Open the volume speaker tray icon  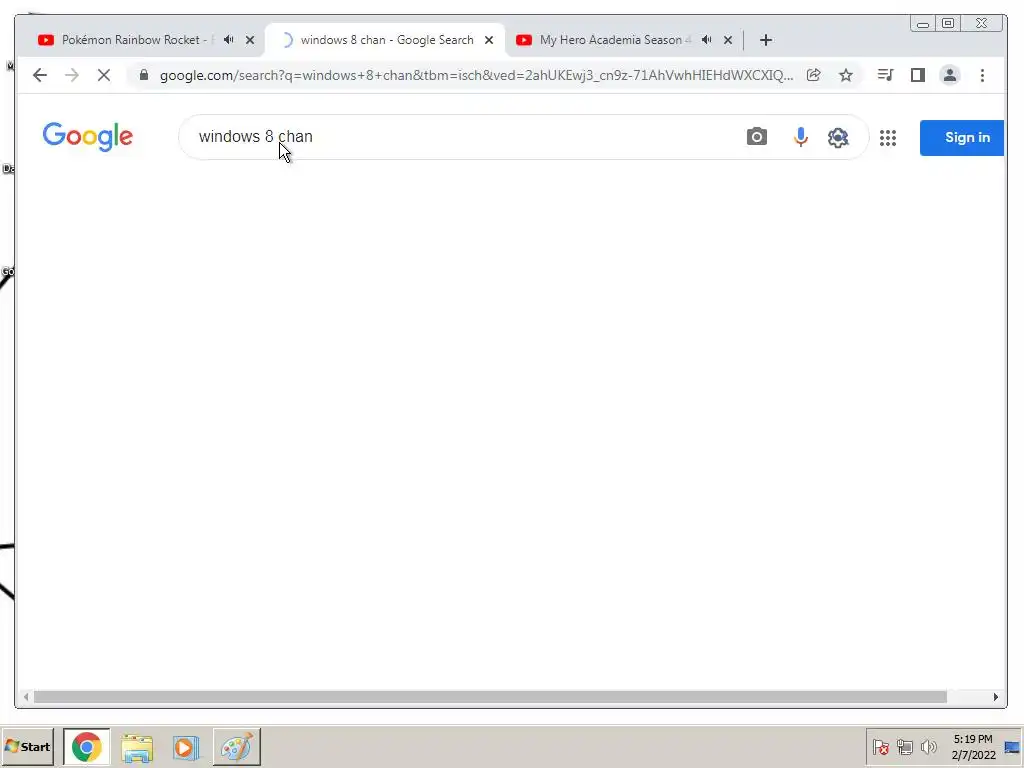pos(928,746)
